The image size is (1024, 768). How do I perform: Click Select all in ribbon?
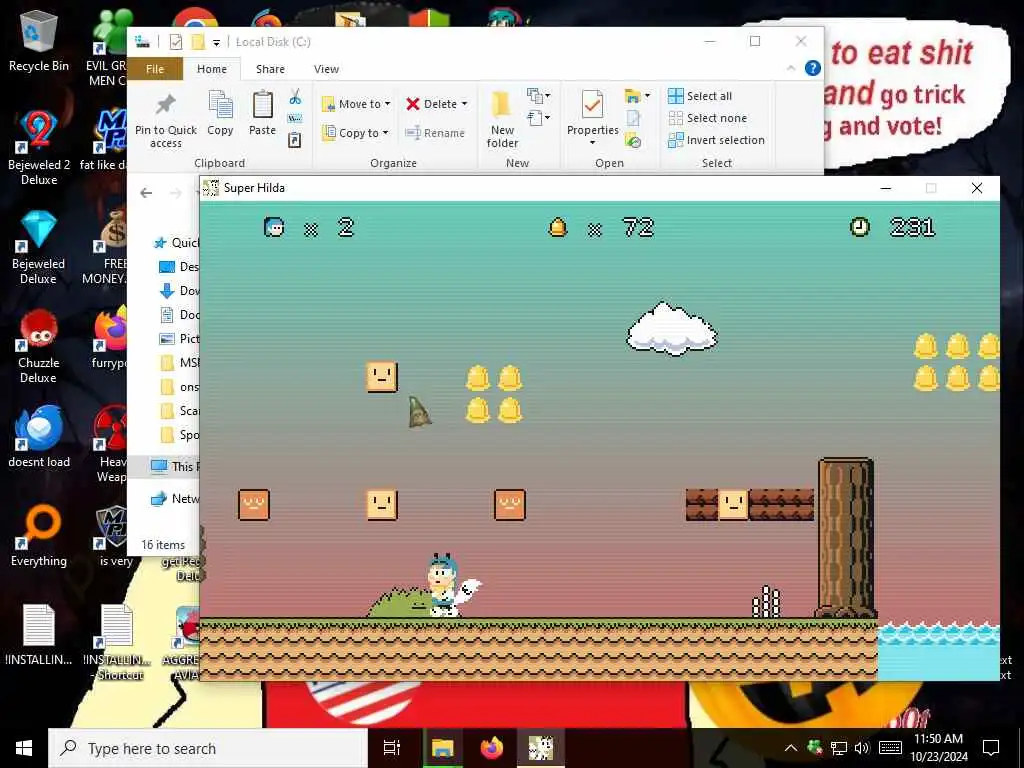[699, 96]
